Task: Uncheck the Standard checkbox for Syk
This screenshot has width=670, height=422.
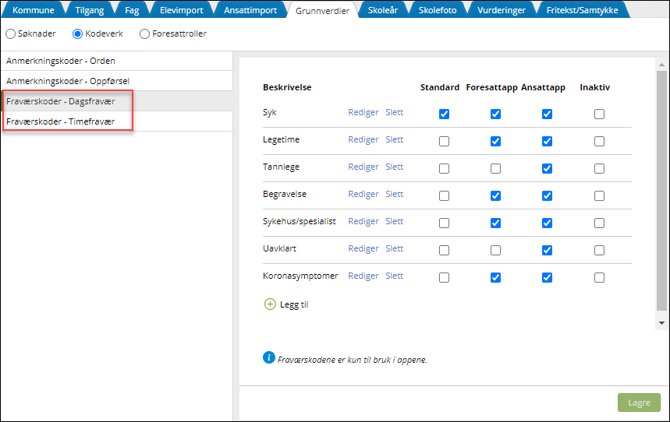Action: [444, 114]
